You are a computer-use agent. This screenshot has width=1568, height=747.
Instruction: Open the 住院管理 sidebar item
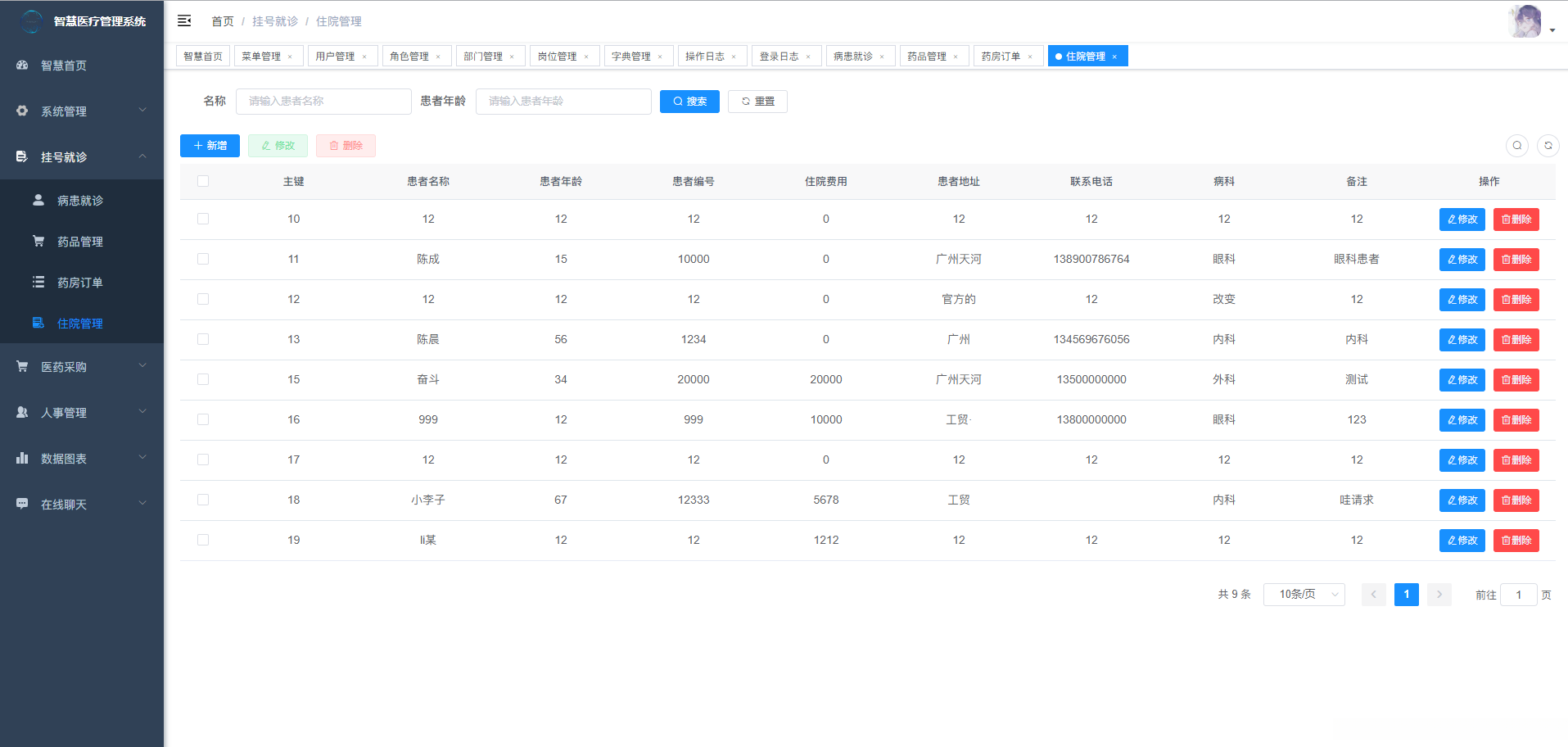tap(81, 323)
